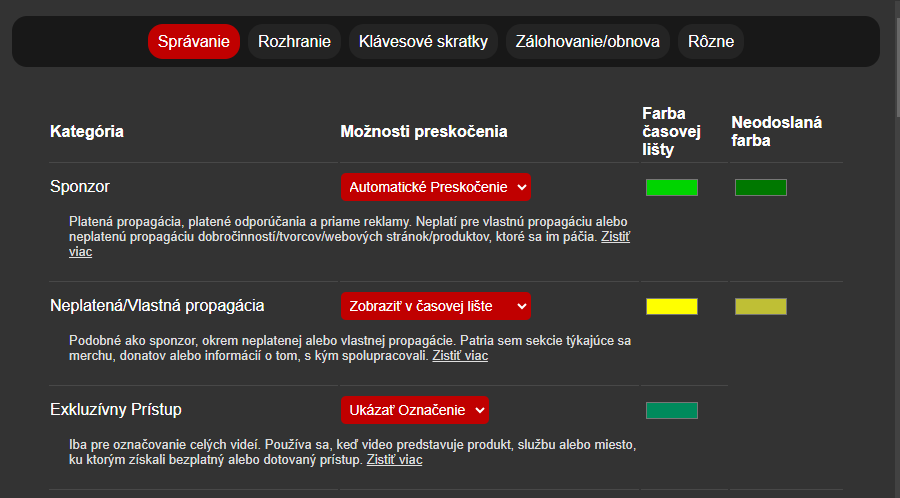Open the Sponzor skip option dropdown
The height and width of the screenshot is (498, 900).
[x=436, y=187]
